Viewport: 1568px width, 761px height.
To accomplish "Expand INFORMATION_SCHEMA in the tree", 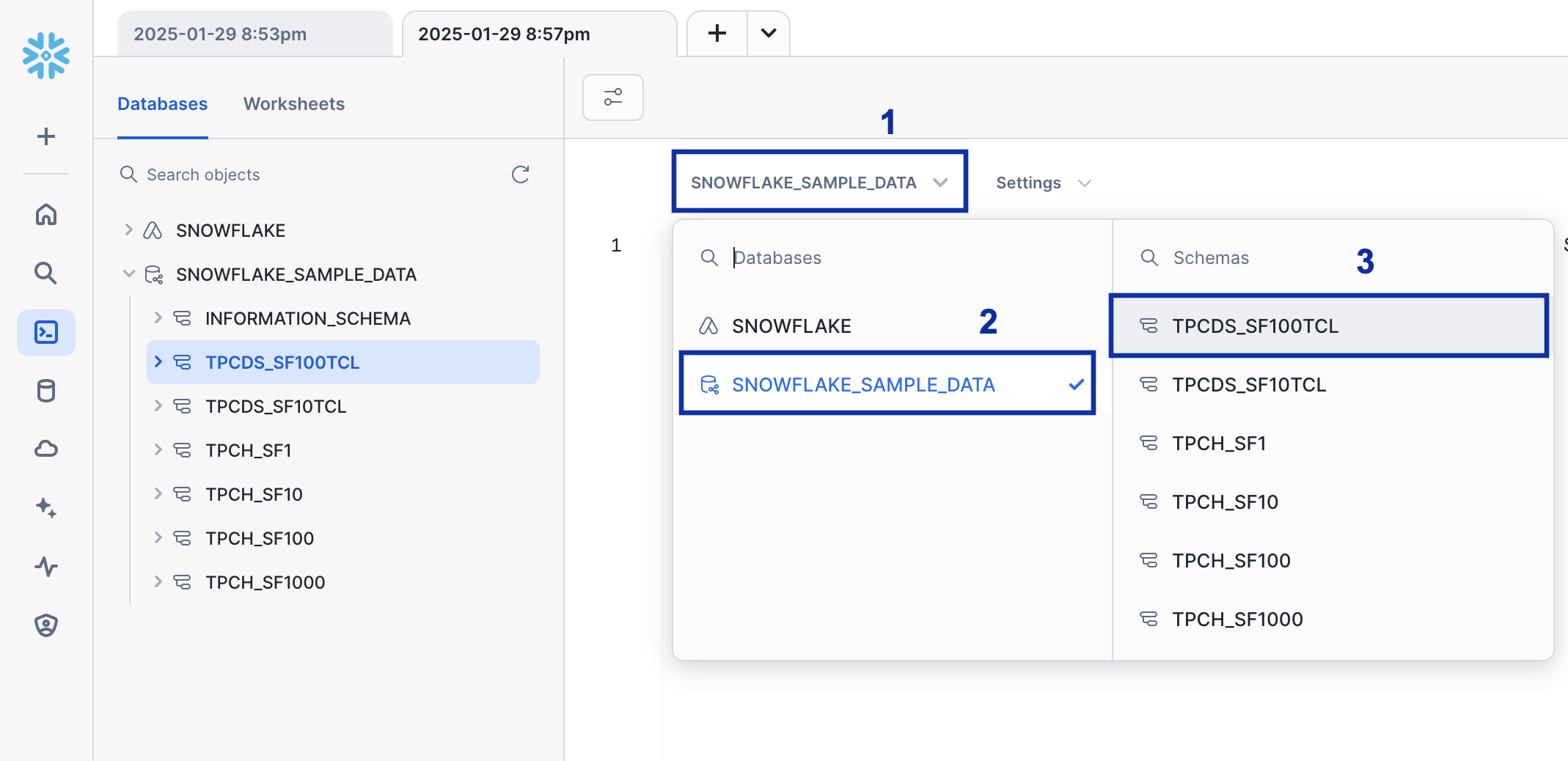I will coord(158,318).
